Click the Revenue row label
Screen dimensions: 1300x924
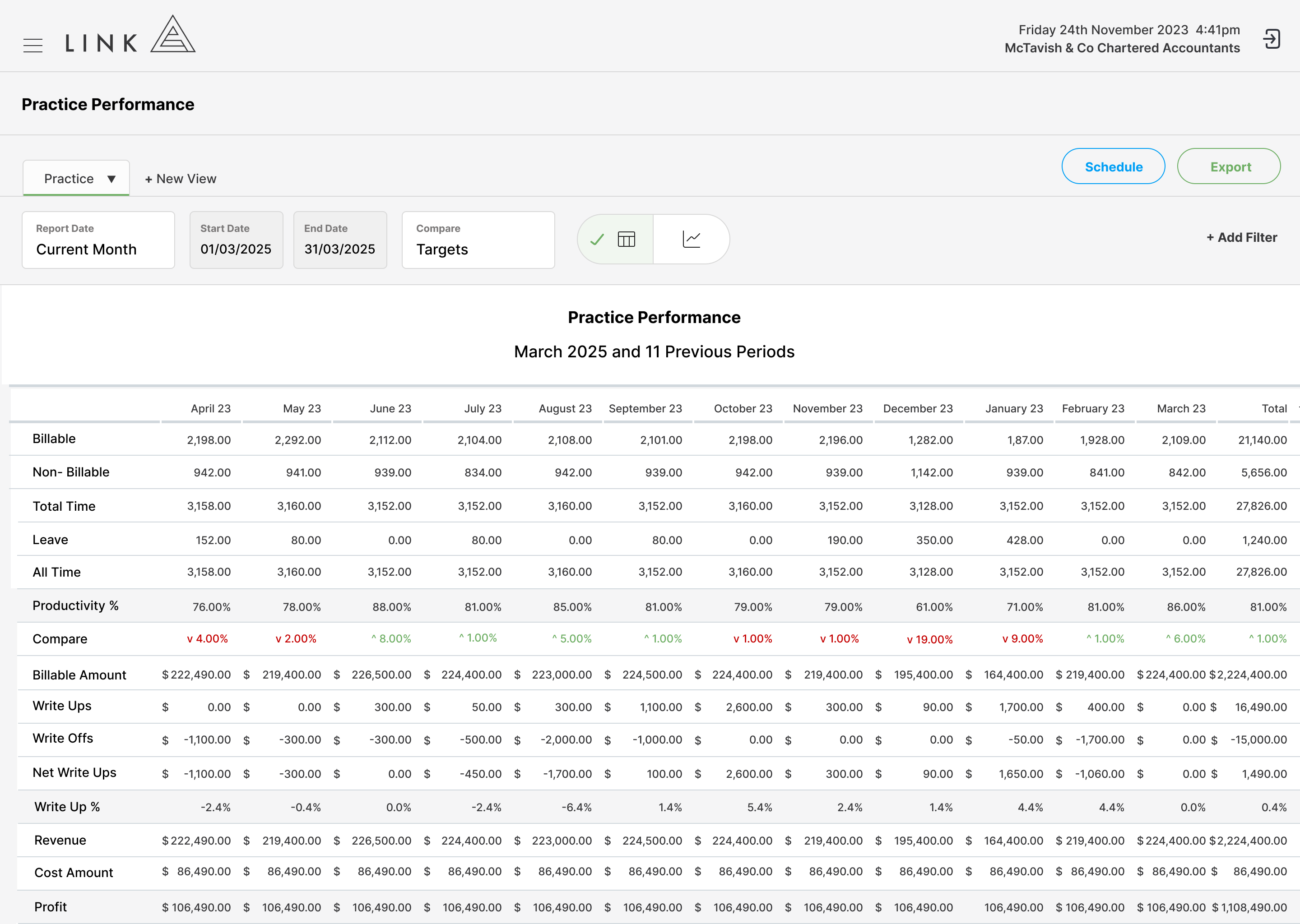[x=60, y=841]
